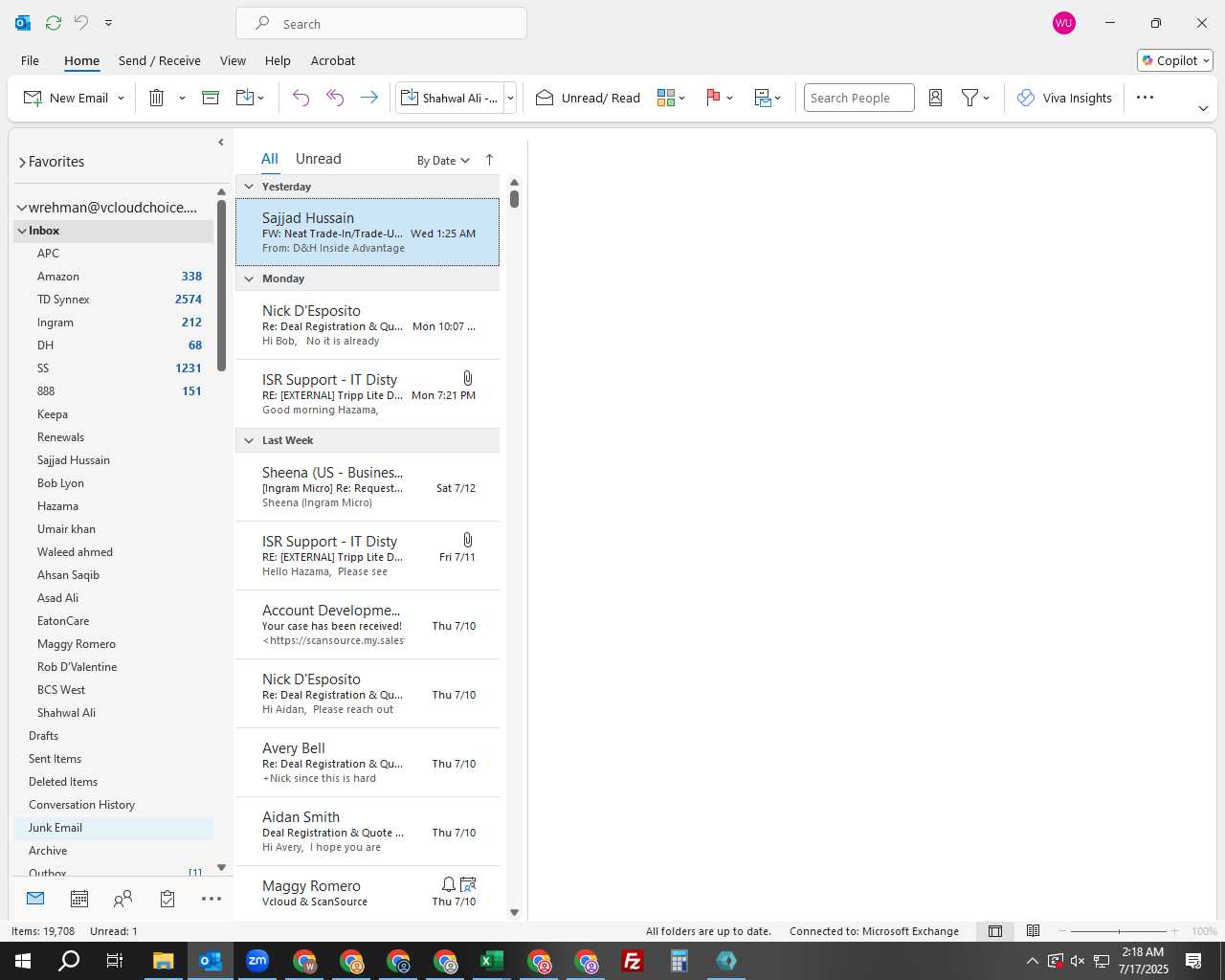Click the Follow Up flag icon

tap(713, 98)
